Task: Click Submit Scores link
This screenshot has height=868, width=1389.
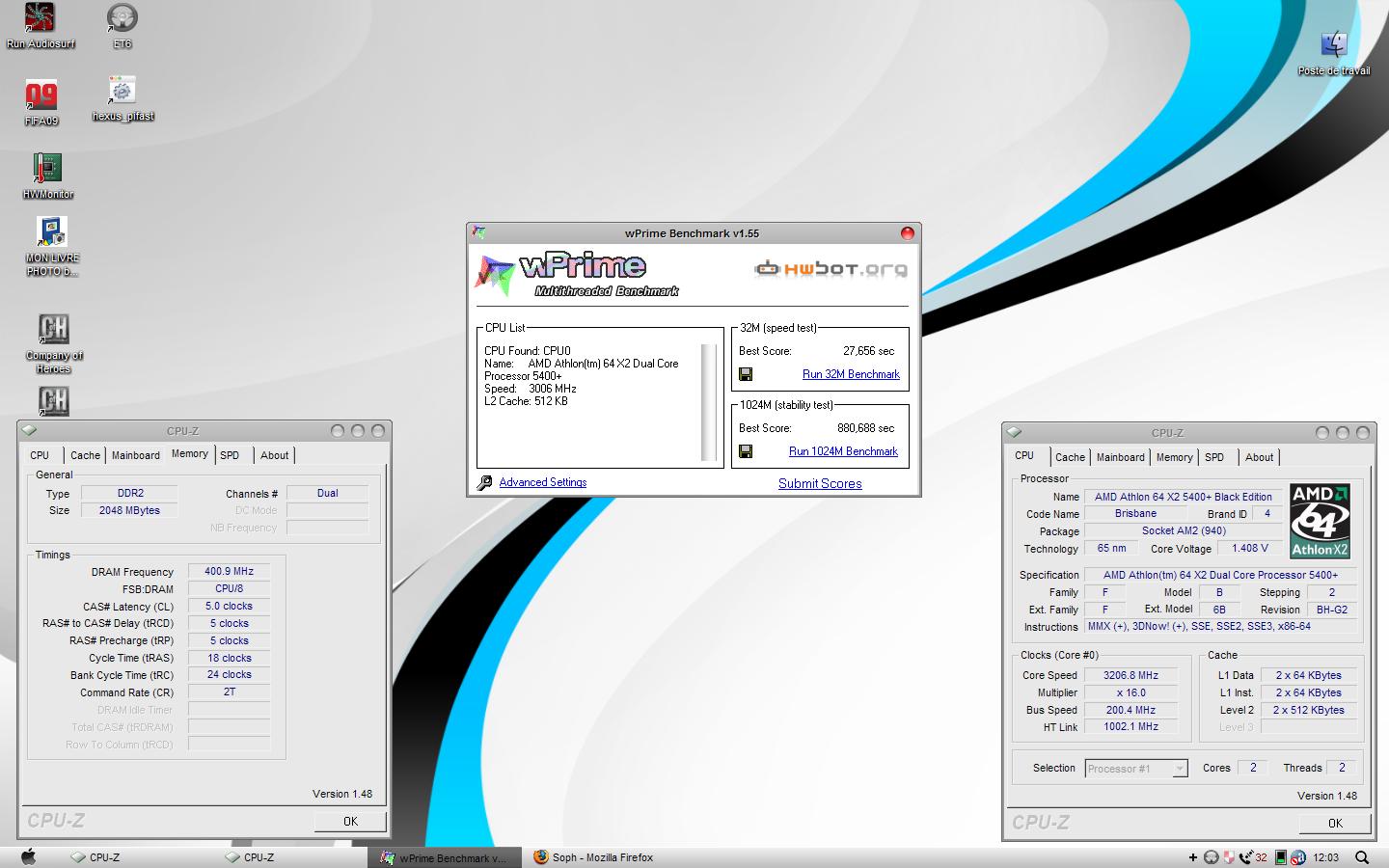Action: 820,483
